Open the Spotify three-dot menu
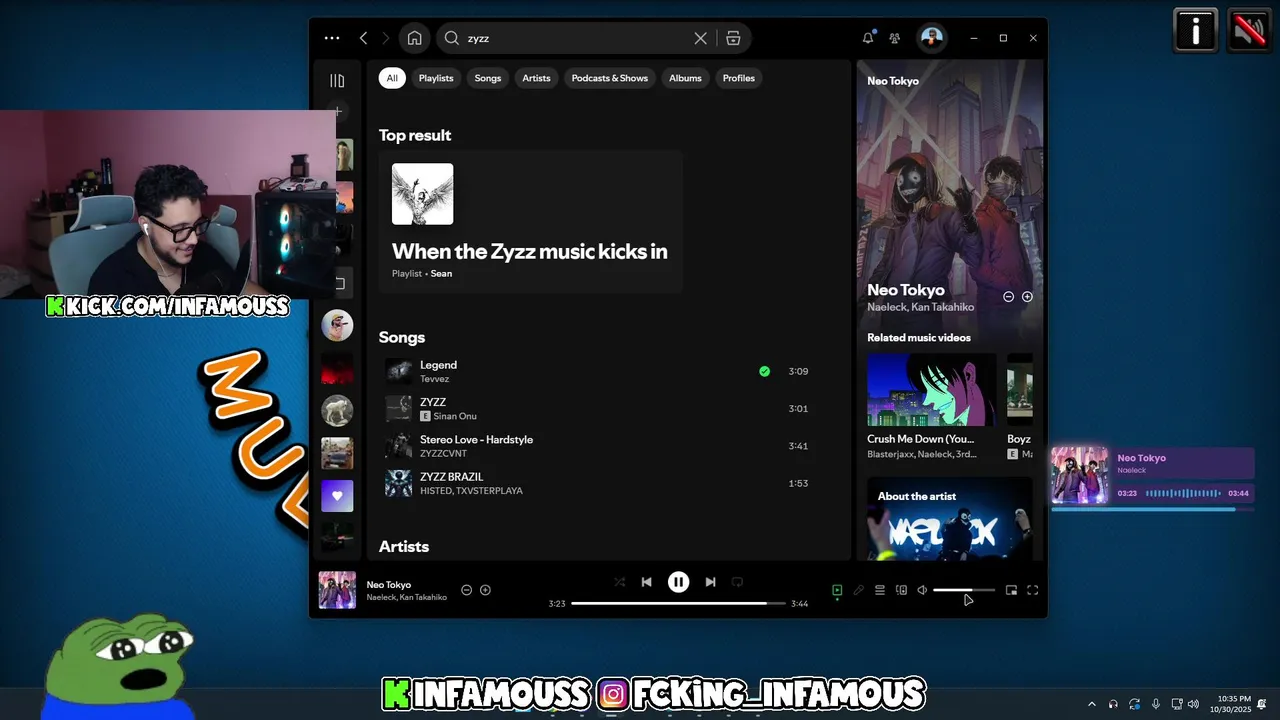This screenshot has height=720, width=1280. pyautogui.click(x=332, y=38)
